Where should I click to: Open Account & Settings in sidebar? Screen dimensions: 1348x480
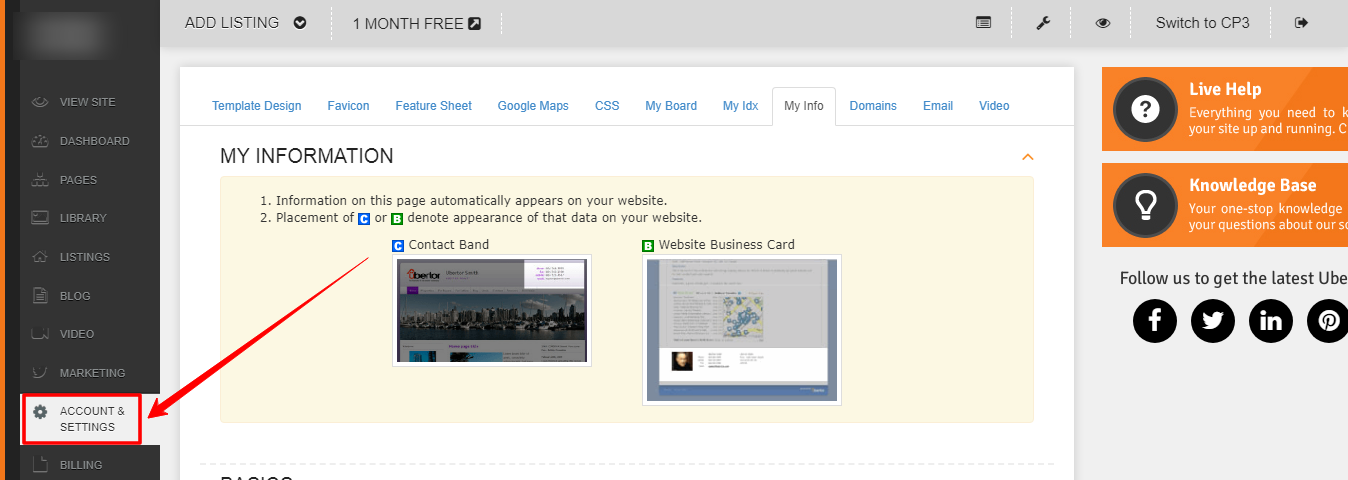click(82, 419)
